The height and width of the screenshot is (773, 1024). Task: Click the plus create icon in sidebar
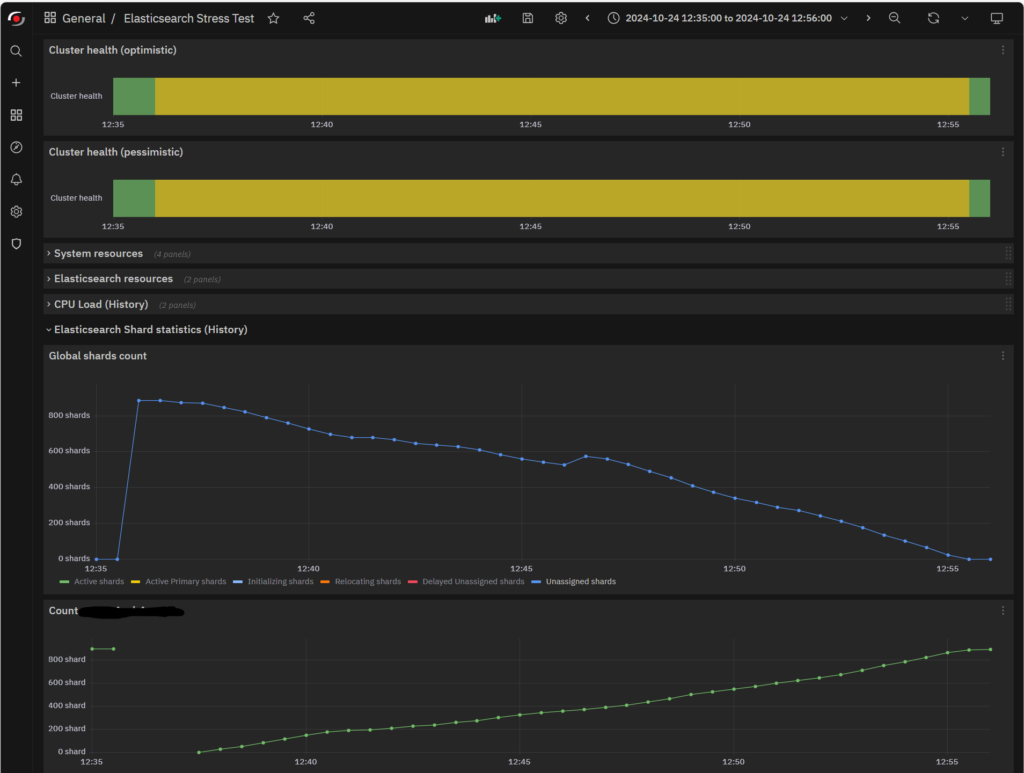[16, 83]
